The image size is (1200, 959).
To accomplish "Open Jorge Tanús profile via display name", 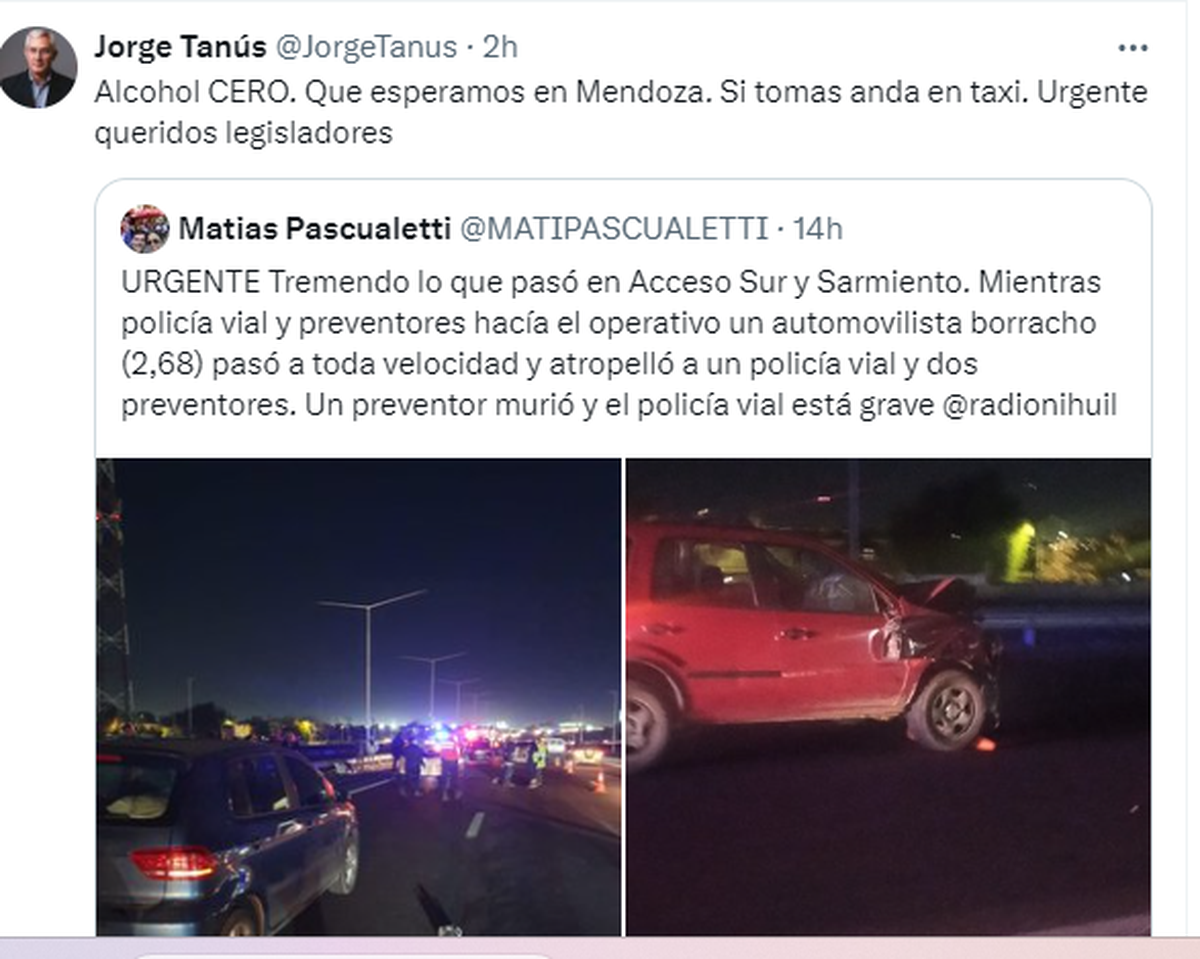I will (180, 46).
